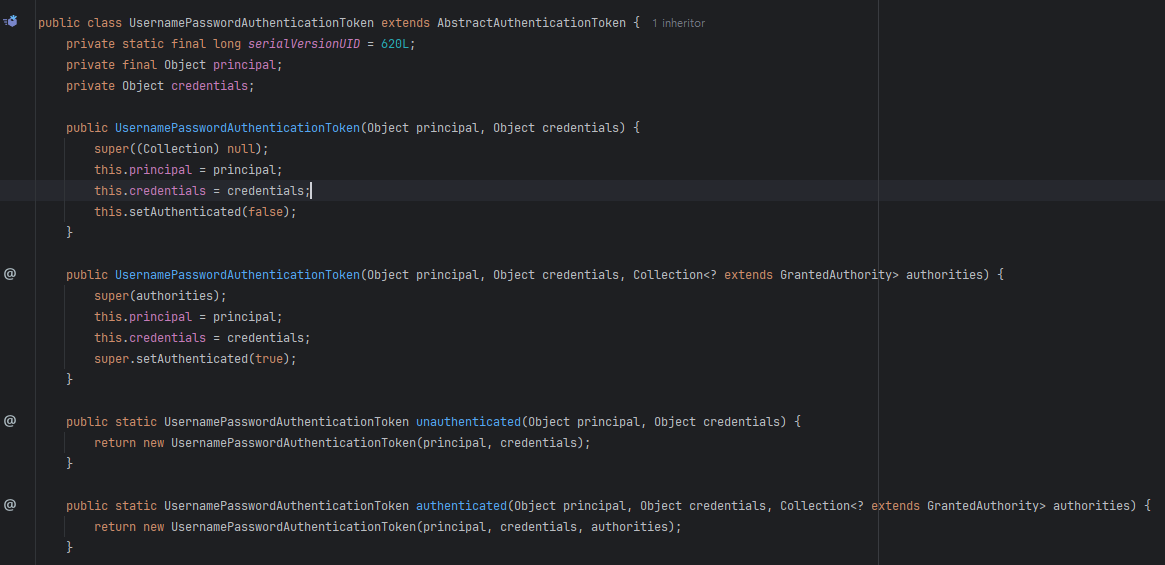Click the inheritors gutter icon beside the class declaration

(x=10, y=22)
